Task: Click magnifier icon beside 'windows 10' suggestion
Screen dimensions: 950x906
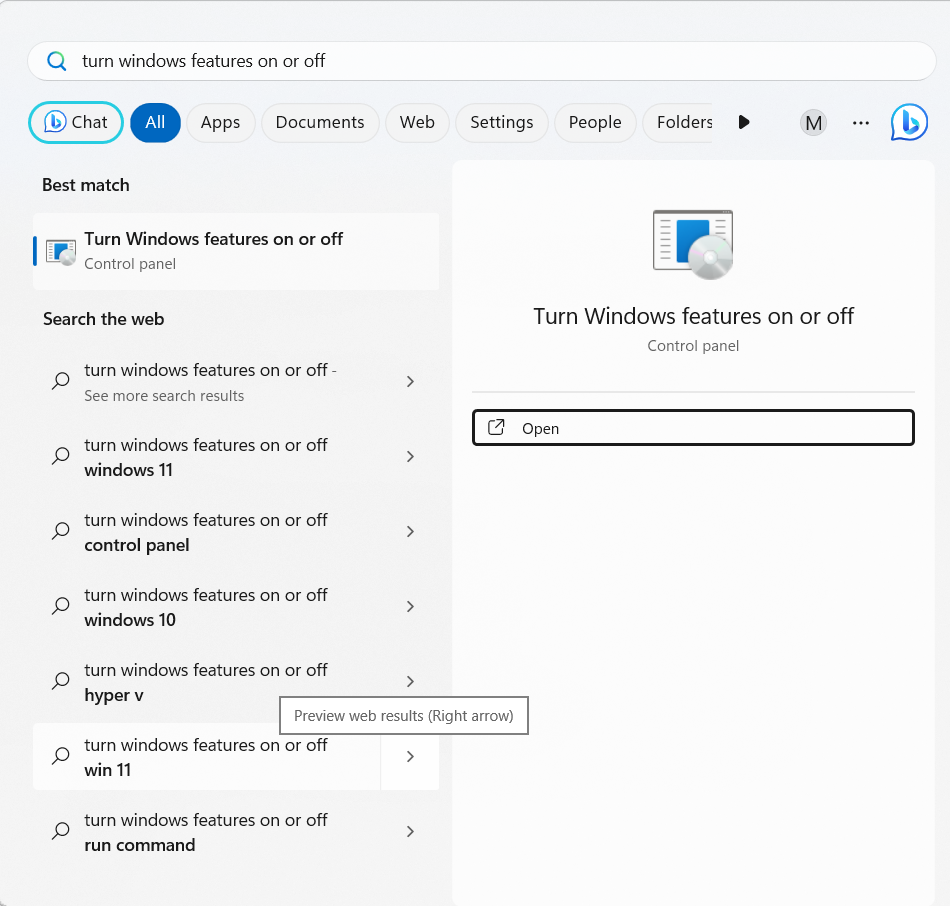Action: pyautogui.click(x=61, y=607)
